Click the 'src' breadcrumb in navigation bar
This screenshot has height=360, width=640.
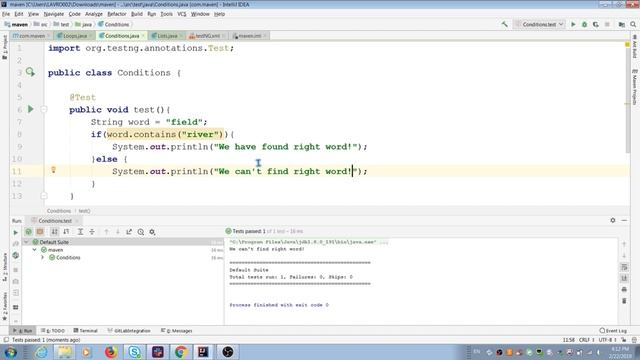click(41, 24)
